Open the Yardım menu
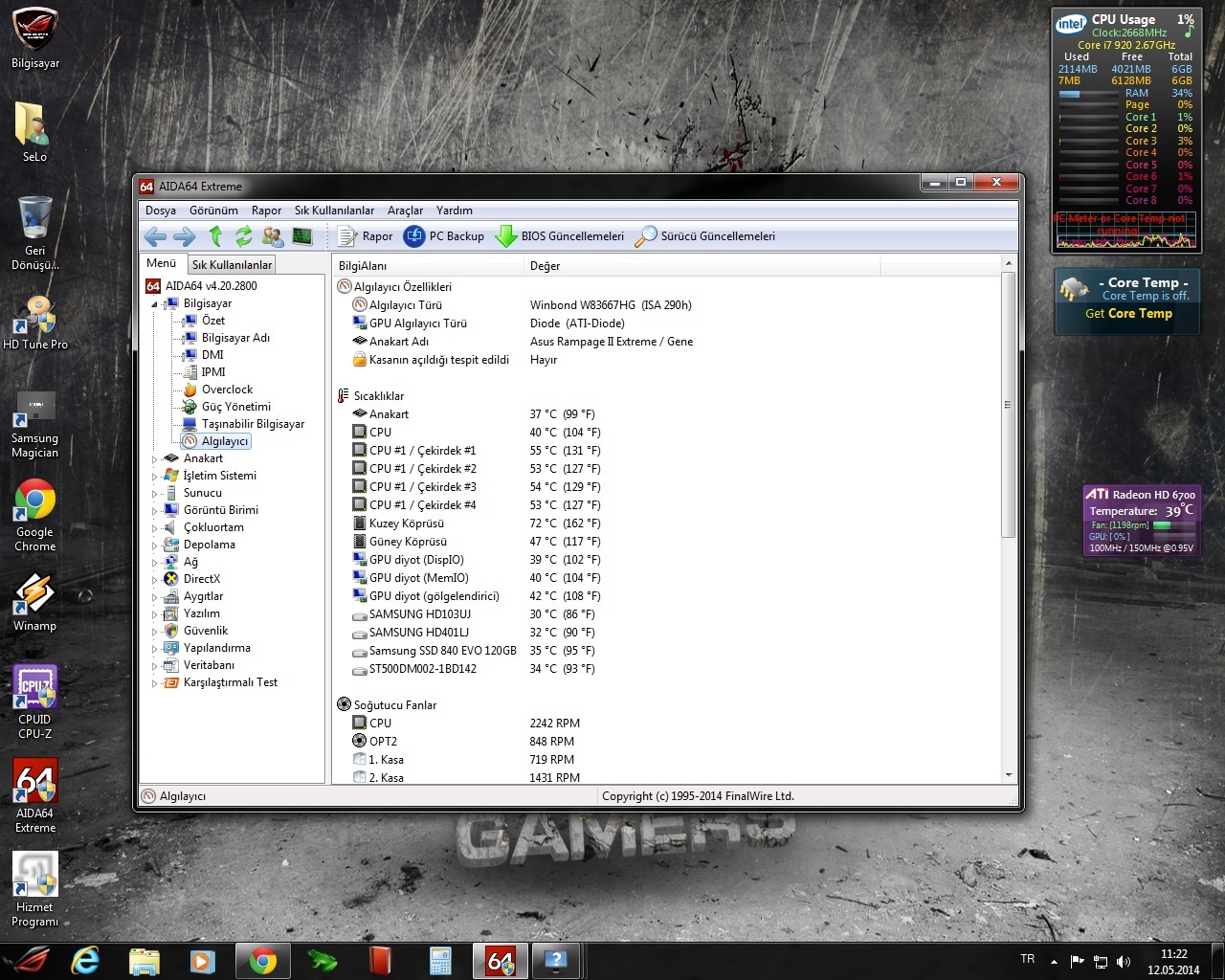This screenshot has height=980, width=1225. [455, 211]
